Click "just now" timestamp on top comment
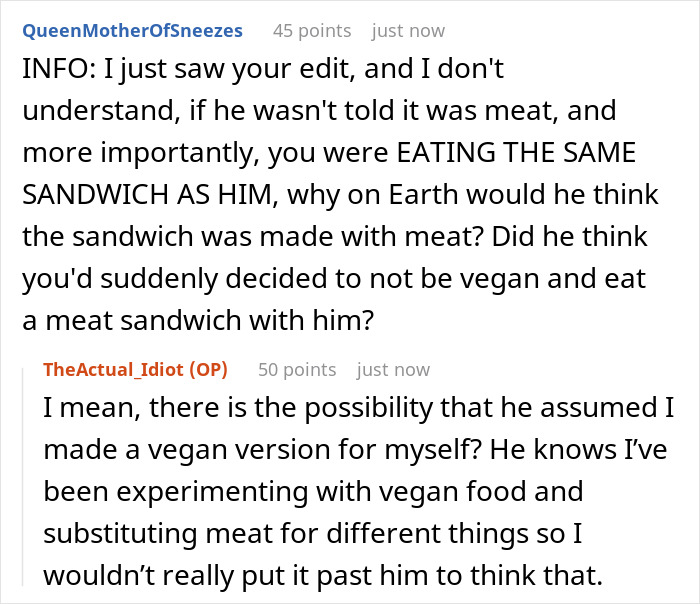Viewport: 700px width, 604px height. 409,31
